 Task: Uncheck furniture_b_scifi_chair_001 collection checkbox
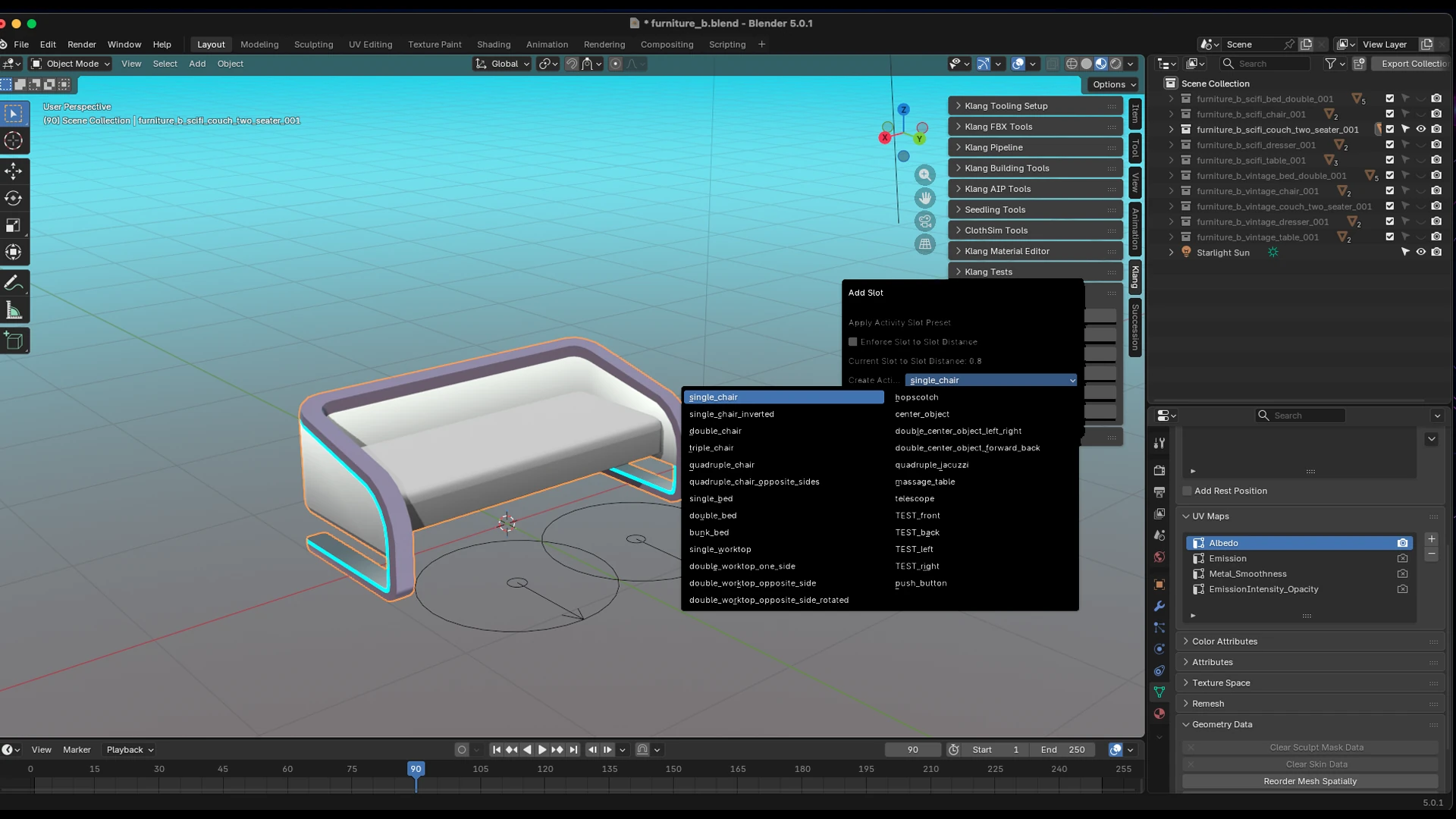coord(1389,115)
